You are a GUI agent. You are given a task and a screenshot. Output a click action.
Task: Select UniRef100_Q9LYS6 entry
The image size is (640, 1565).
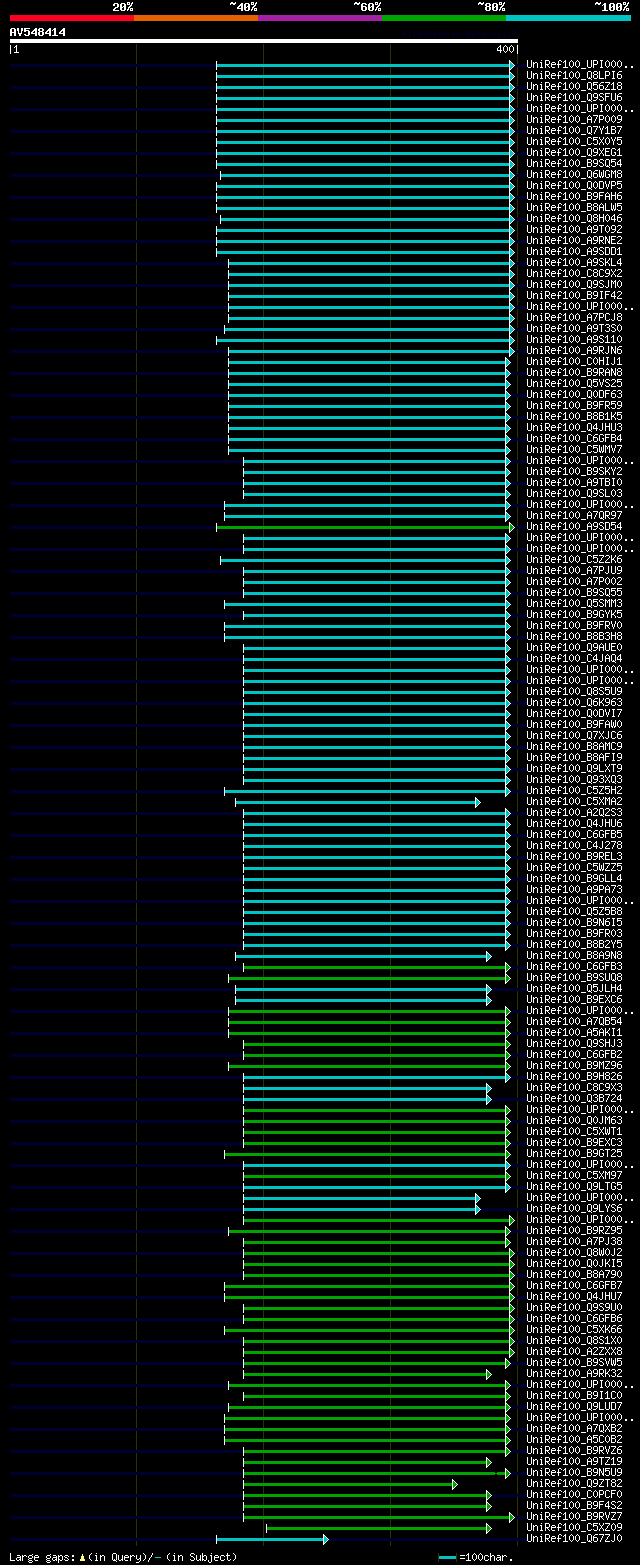[x=574, y=1208]
